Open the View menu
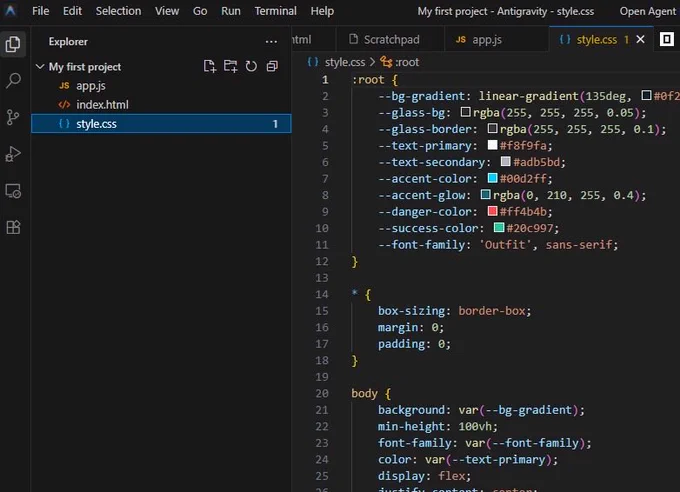 pos(167,11)
